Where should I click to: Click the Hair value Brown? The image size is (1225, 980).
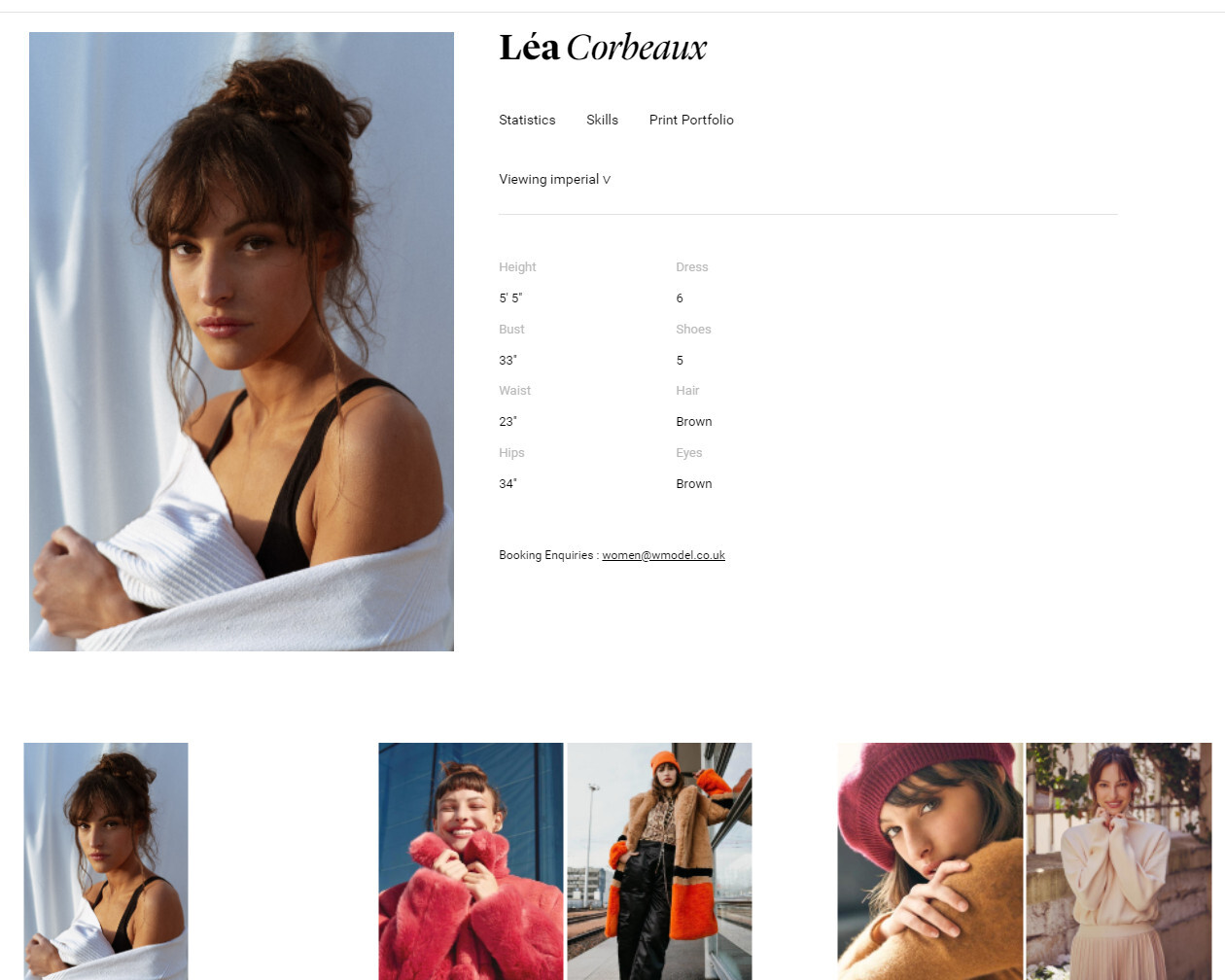pyautogui.click(x=694, y=422)
